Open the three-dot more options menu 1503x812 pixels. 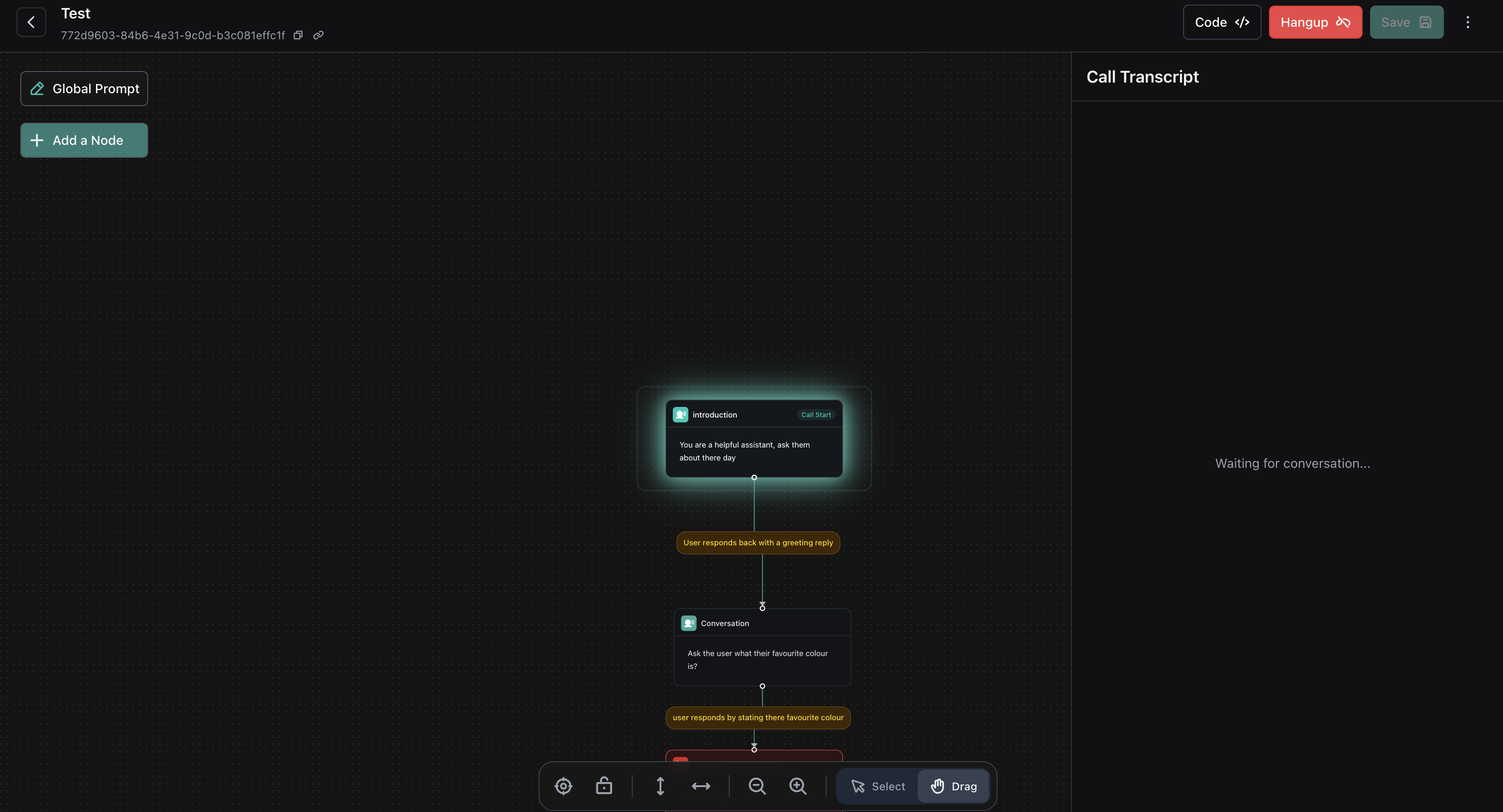(x=1467, y=22)
